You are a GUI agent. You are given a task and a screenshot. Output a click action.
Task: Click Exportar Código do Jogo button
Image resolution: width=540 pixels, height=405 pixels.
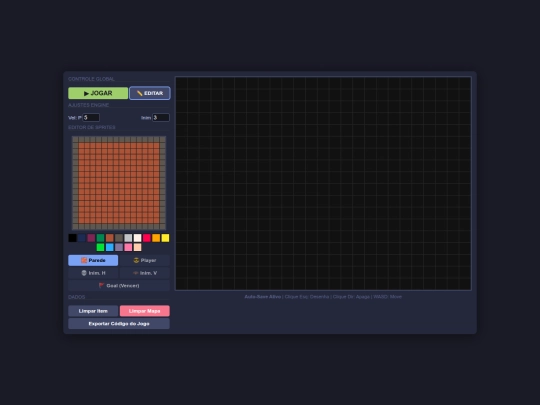119,324
